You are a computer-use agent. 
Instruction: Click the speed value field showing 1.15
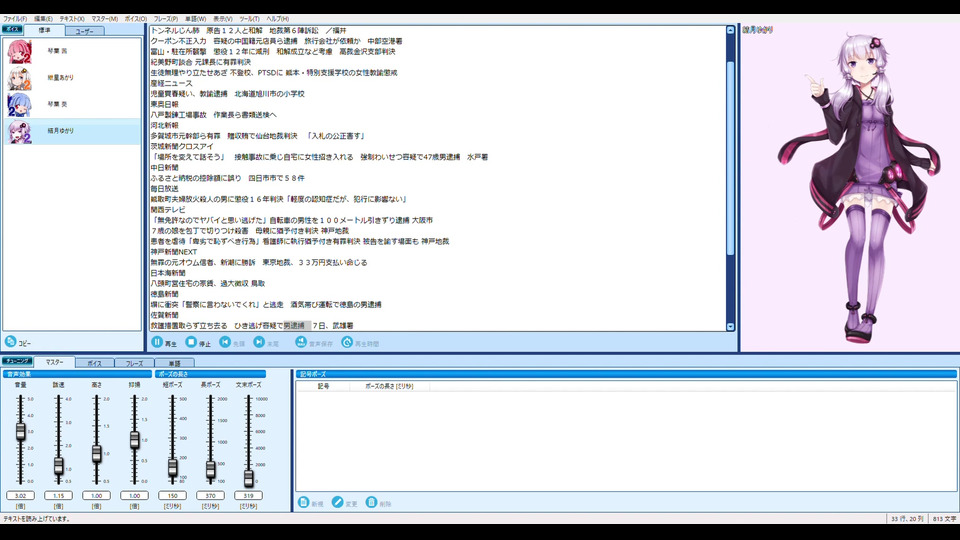tap(58, 495)
